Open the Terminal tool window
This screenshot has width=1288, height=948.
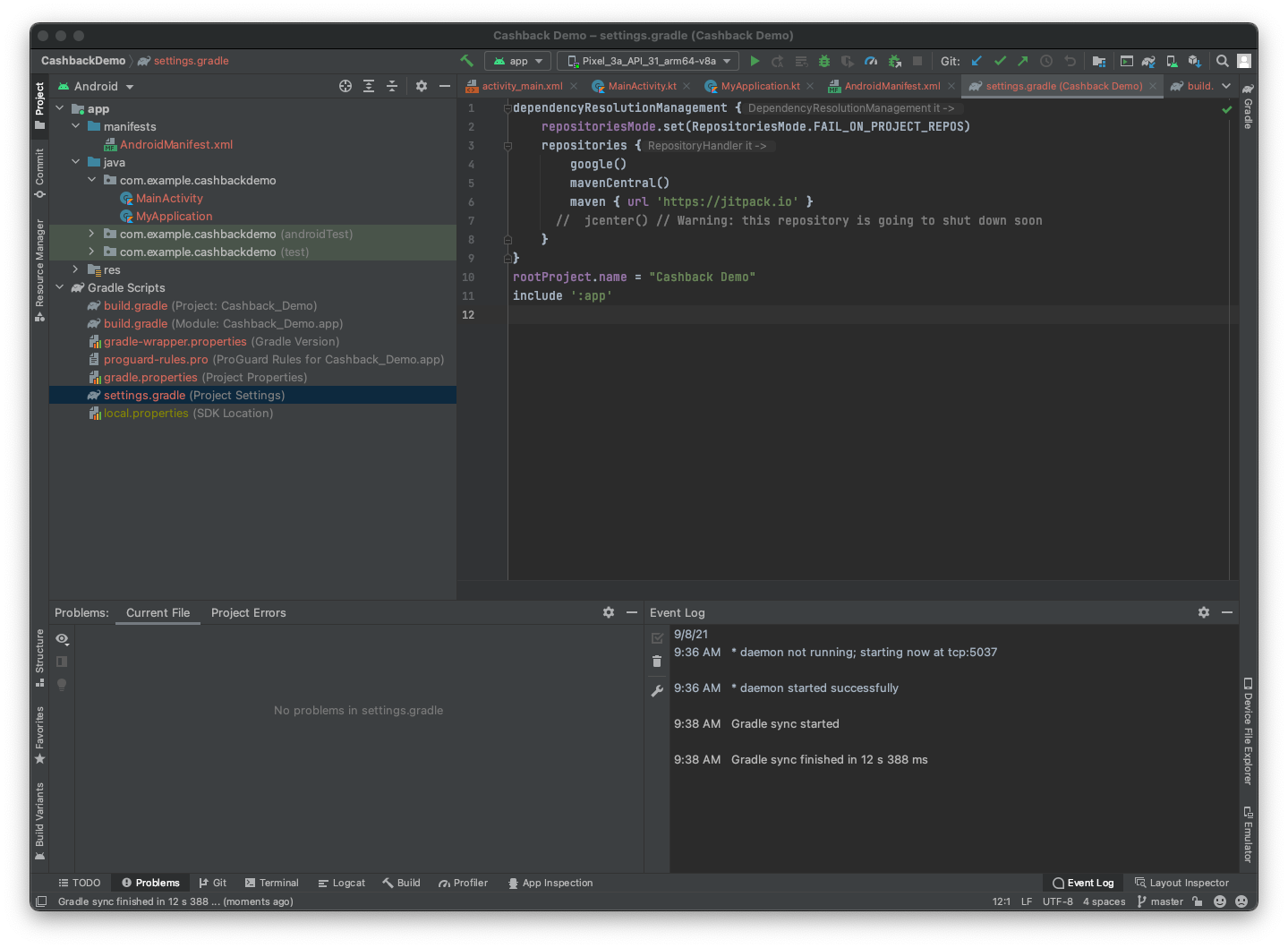271,883
